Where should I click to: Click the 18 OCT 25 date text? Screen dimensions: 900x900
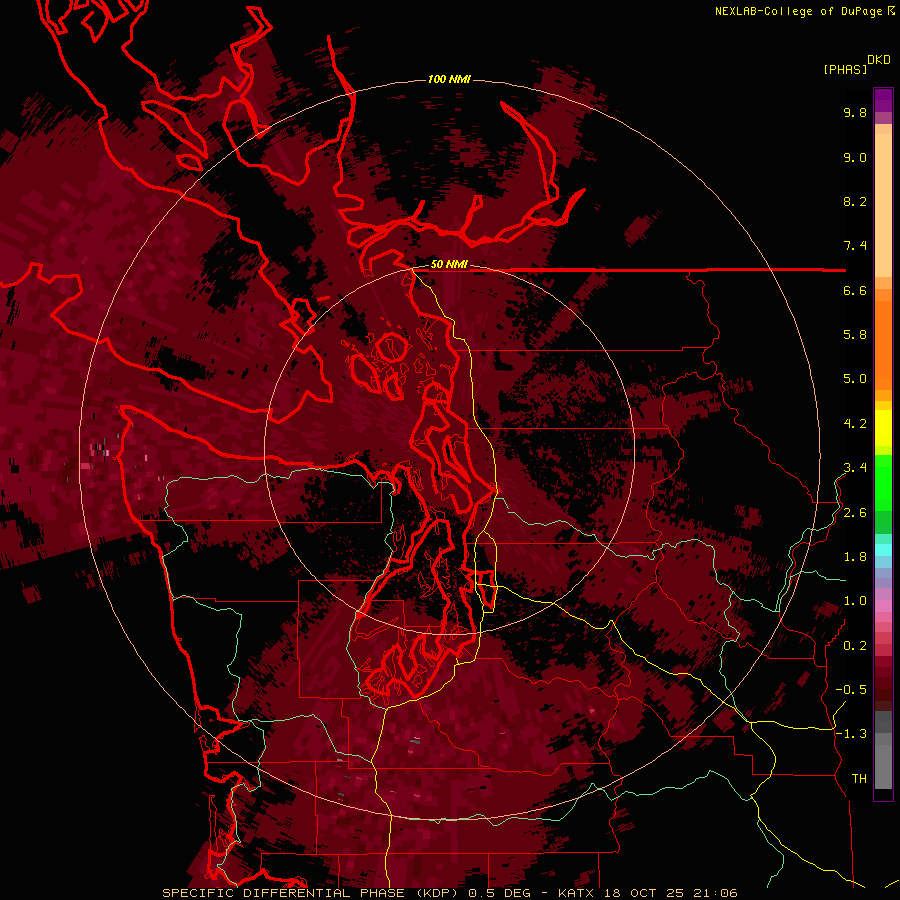646,893
